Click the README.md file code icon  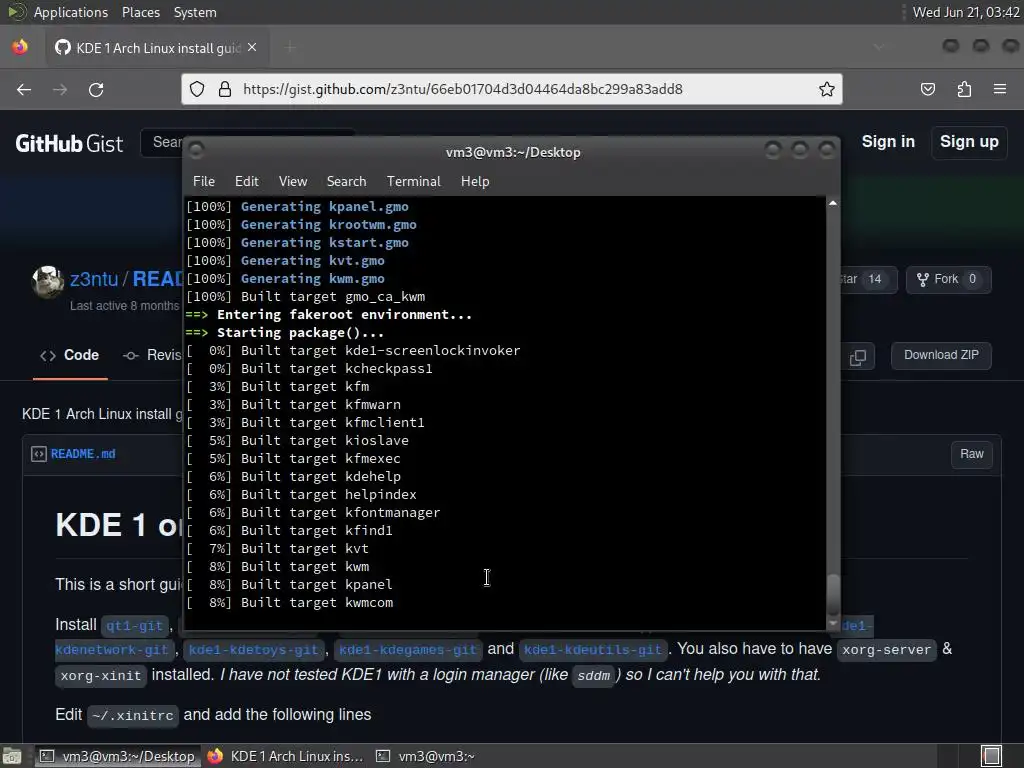coord(39,454)
